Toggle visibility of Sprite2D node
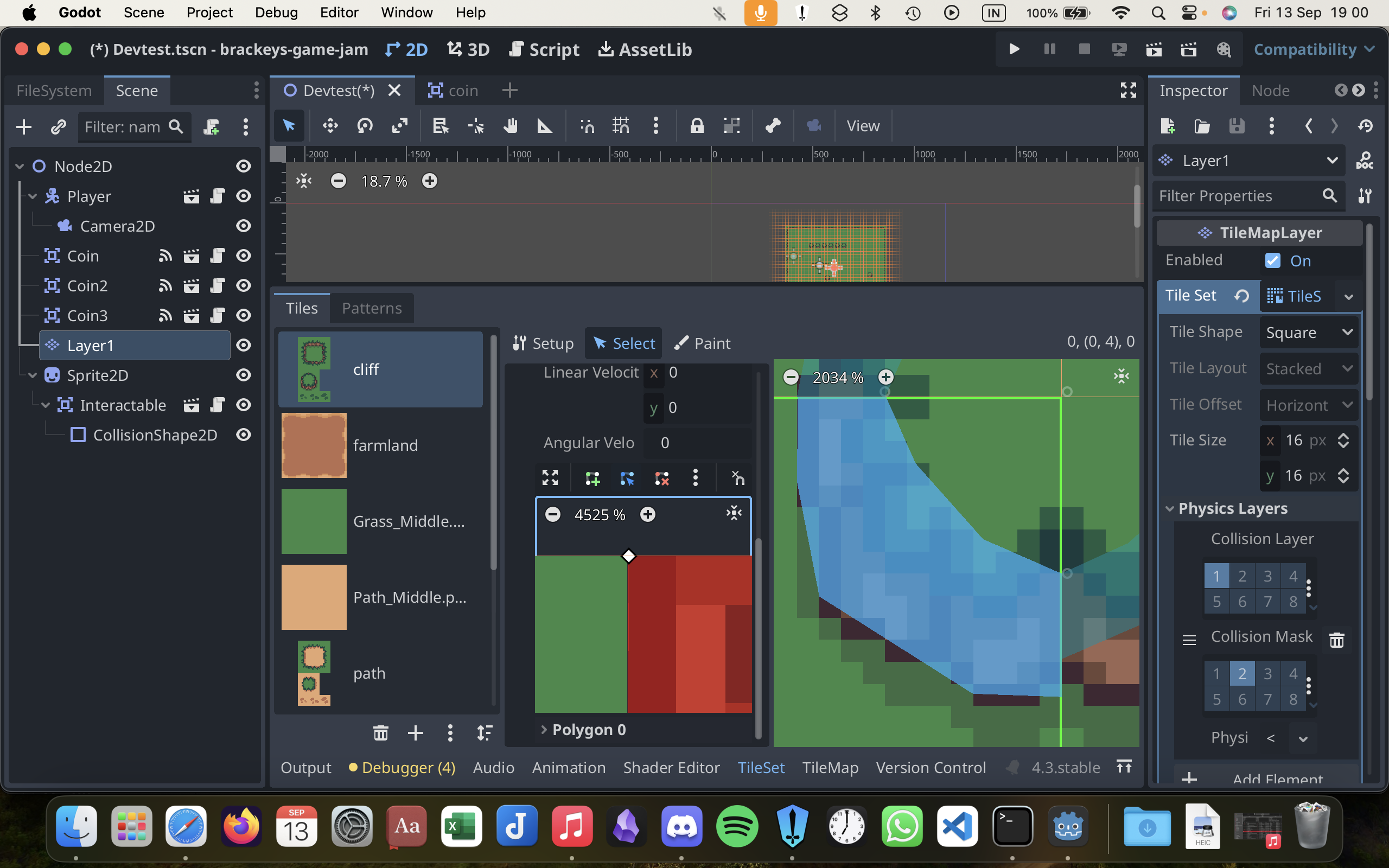 pyautogui.click(x=244, y=375)
